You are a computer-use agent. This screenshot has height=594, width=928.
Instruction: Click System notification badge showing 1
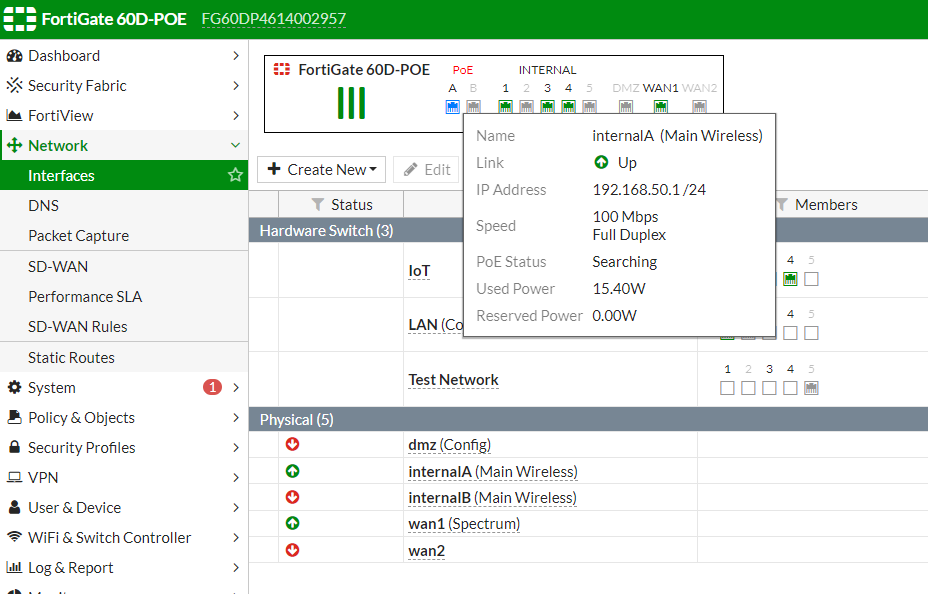click(x=212, y=387)
